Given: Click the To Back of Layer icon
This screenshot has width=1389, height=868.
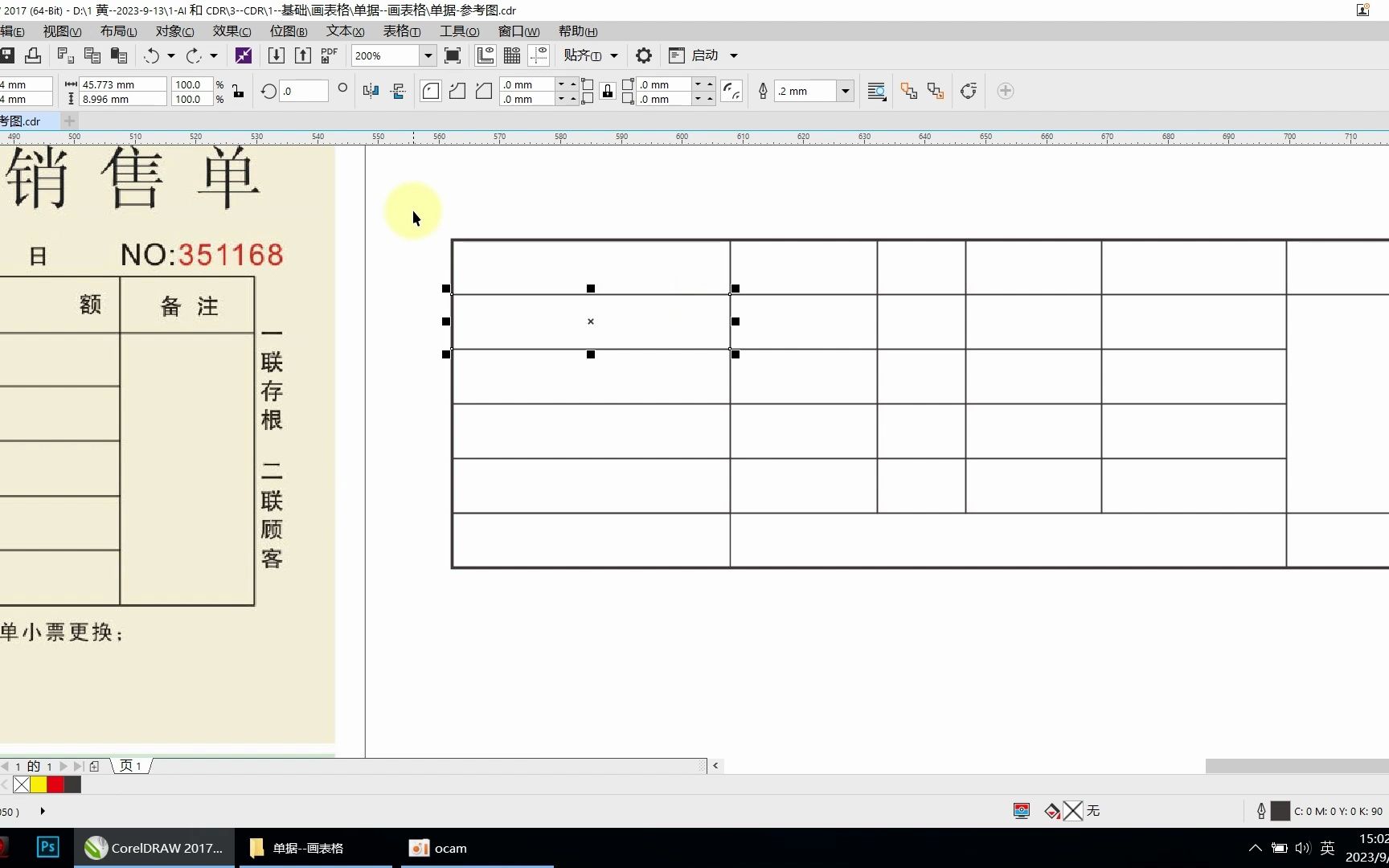Looking at the screenshot, I should click(936, 91).
